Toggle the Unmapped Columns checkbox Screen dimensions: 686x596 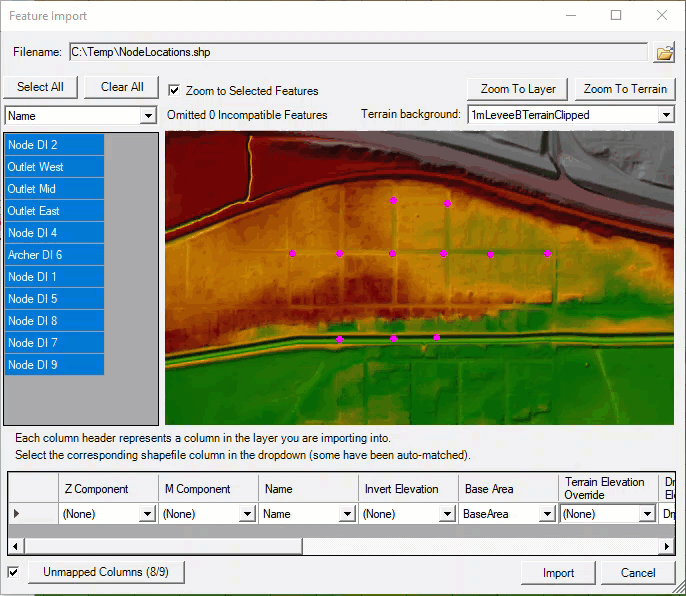coord(13,572)
